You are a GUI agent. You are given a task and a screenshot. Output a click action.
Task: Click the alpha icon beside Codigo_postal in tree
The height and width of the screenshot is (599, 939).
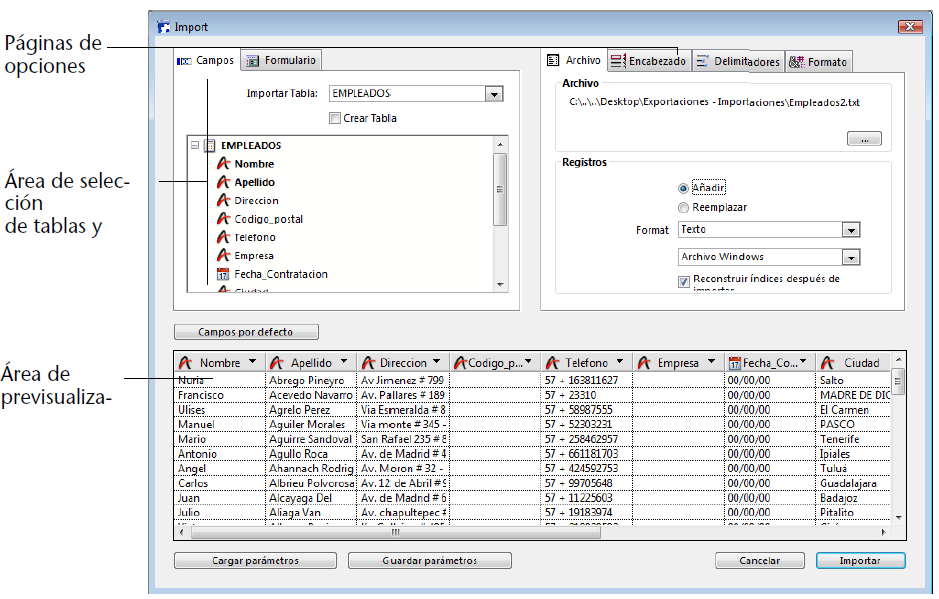(x=224, y=219)
